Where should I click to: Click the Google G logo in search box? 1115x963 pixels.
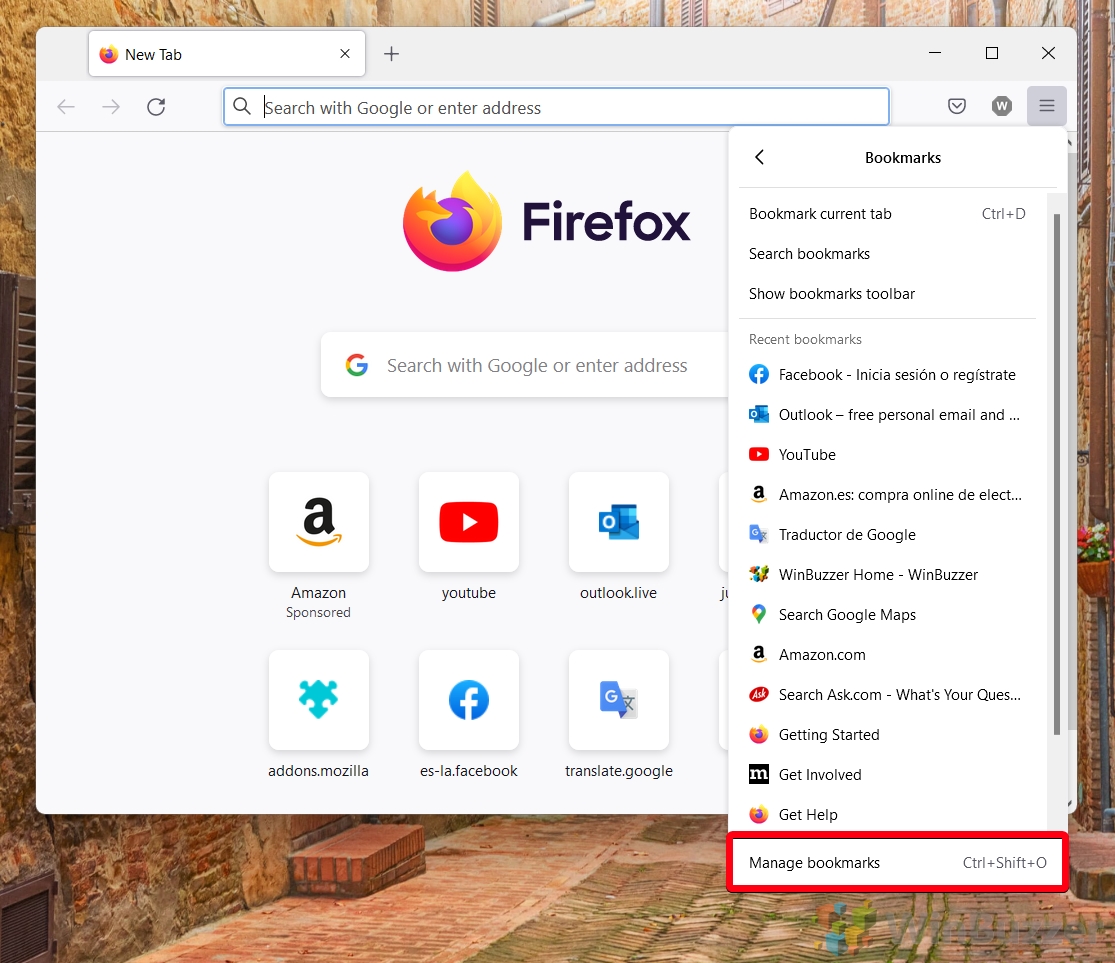[x=357, y=365]
